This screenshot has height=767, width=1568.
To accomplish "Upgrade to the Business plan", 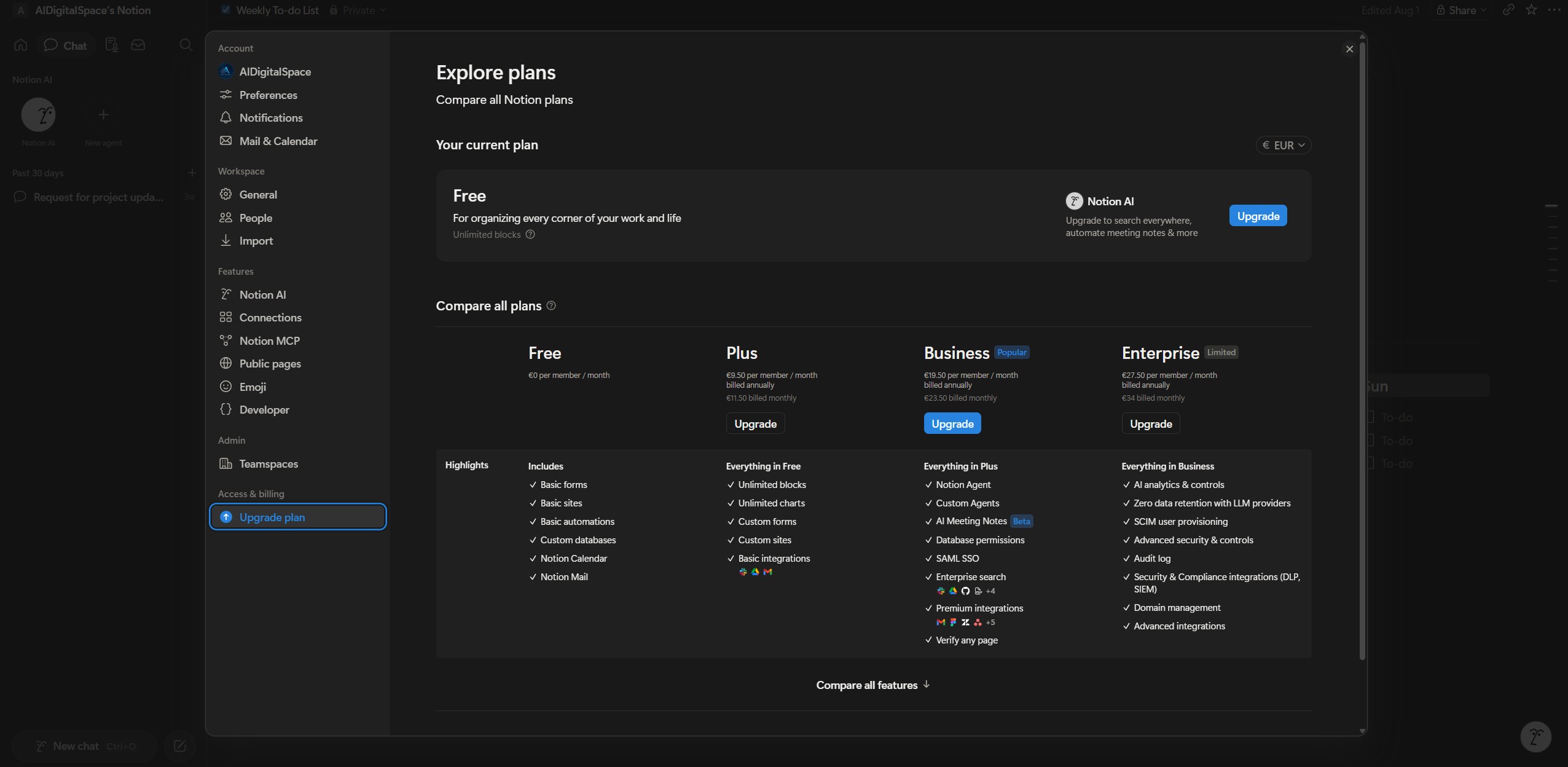I will click(952, 423).
